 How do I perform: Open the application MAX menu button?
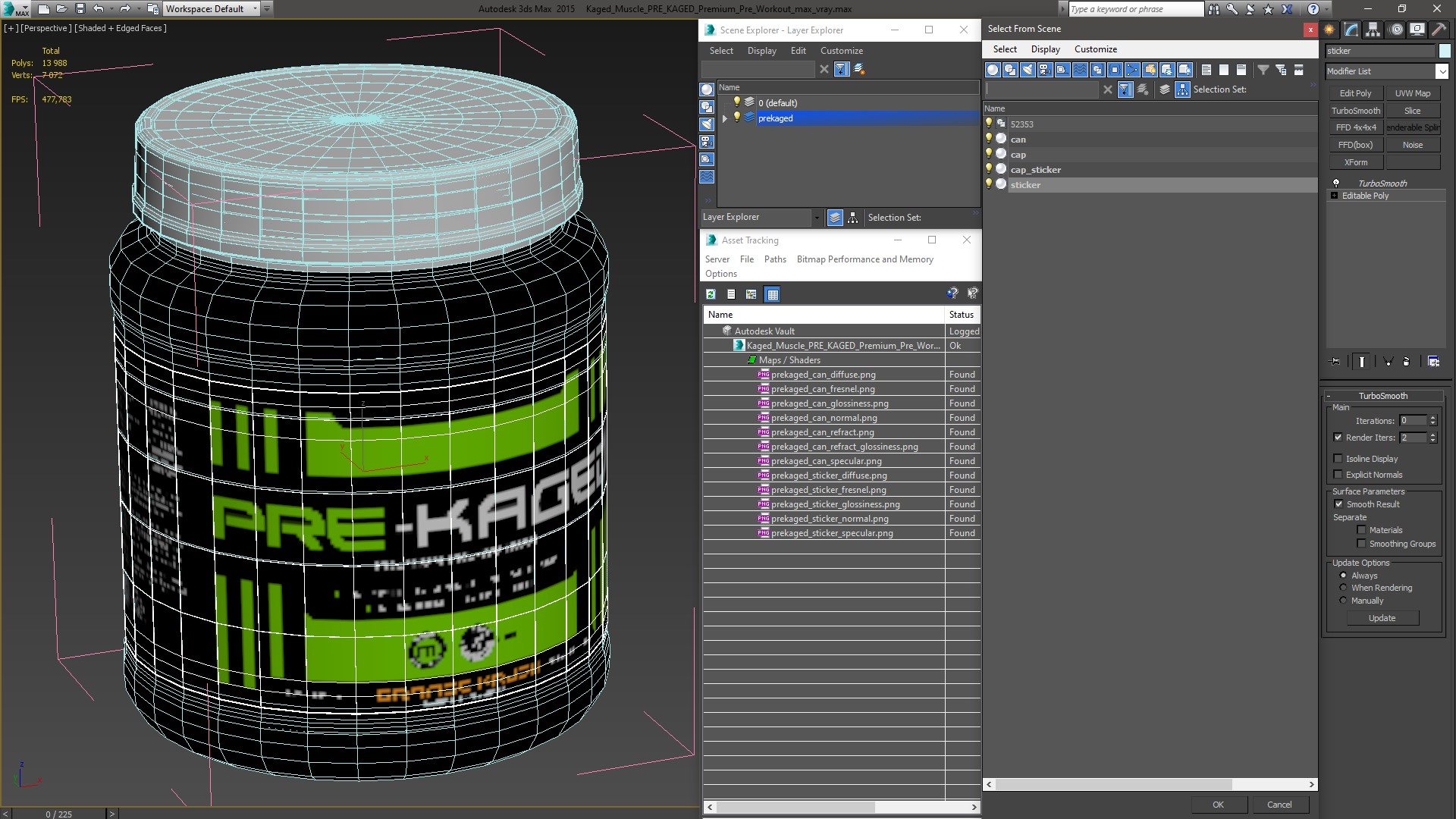(15, 9)
